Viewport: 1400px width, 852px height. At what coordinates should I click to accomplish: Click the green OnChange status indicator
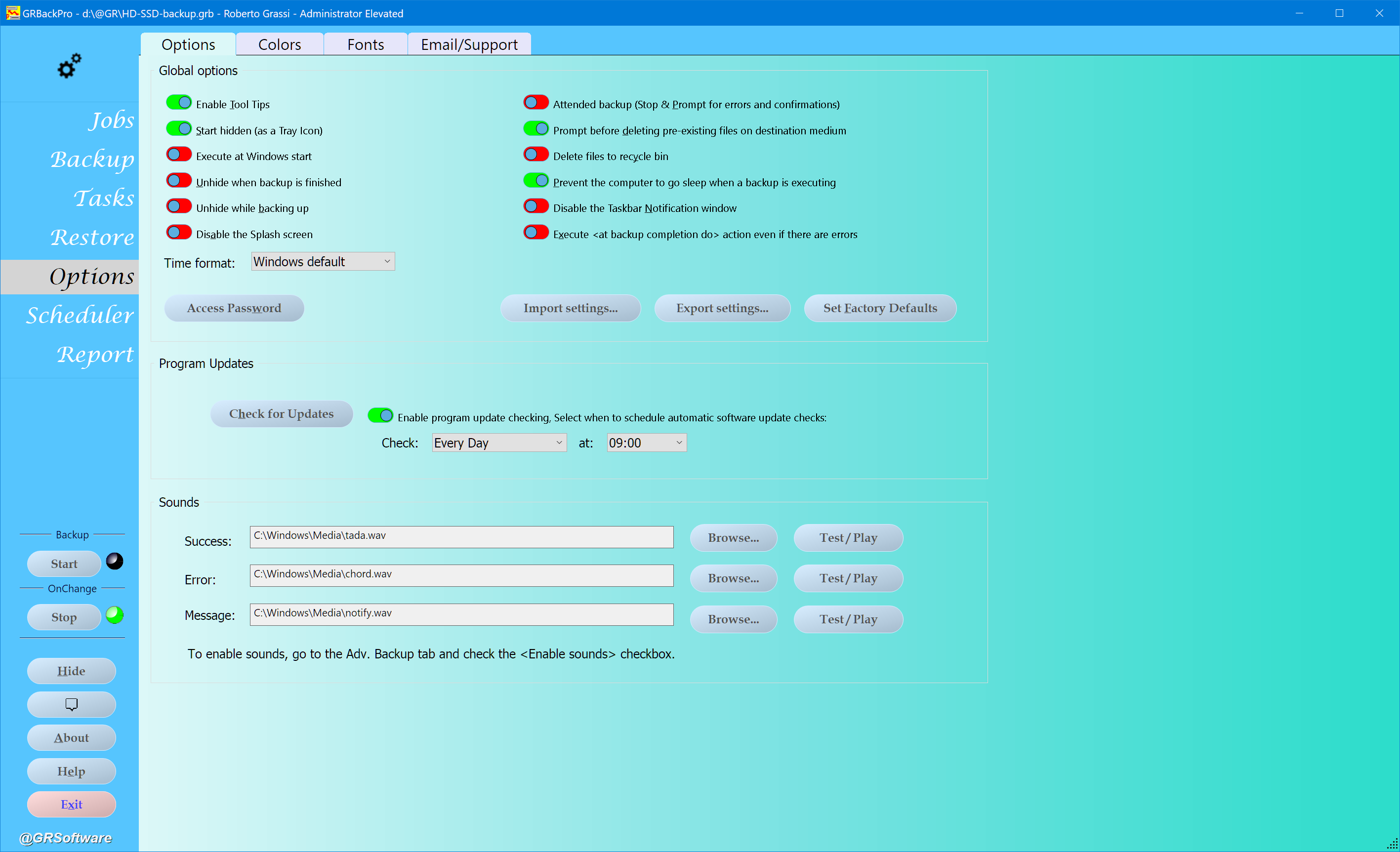[x=115, y=614]
